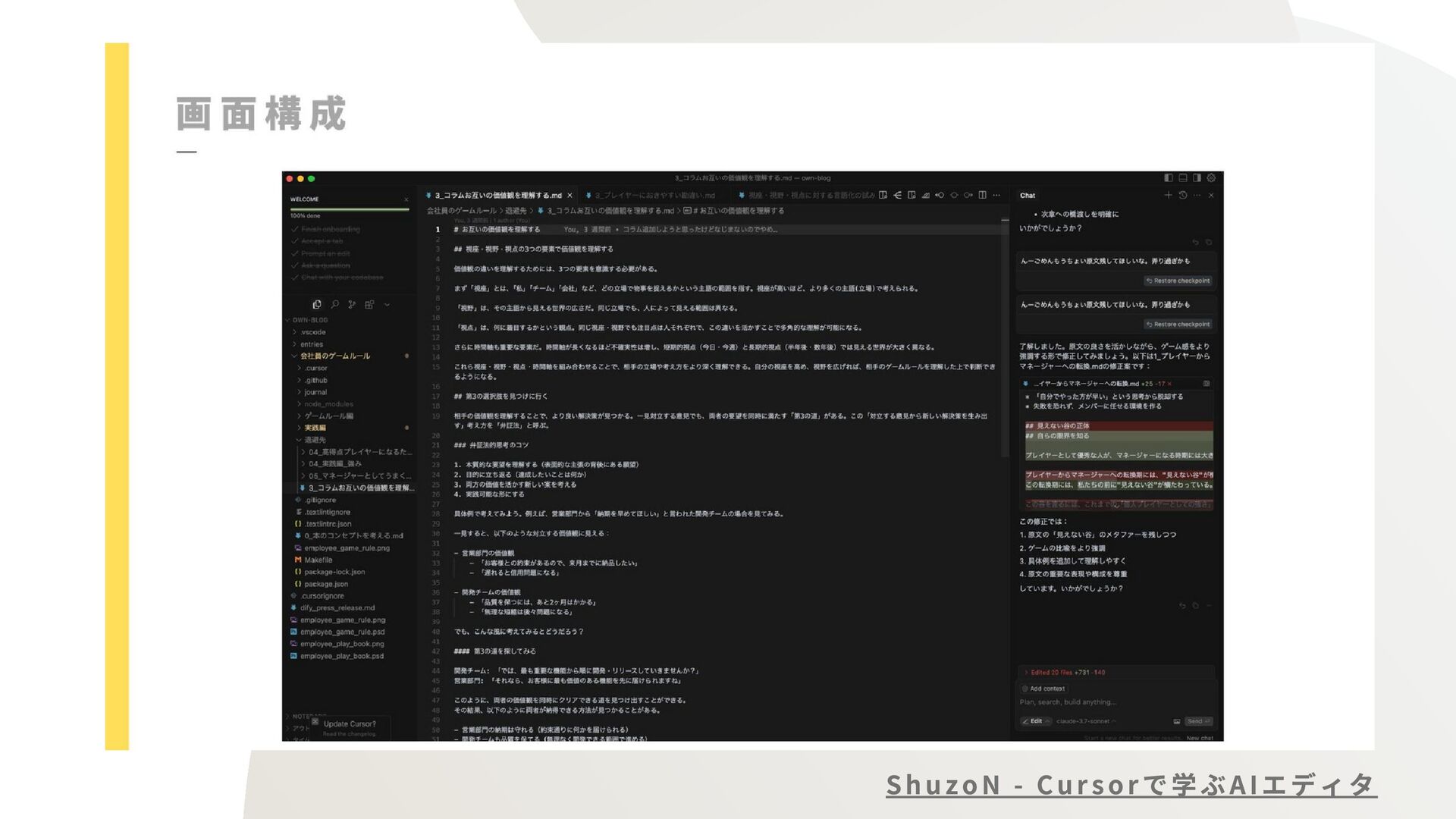Attach an image using the image icon
1456x819 pixels.
(1177, 721)
